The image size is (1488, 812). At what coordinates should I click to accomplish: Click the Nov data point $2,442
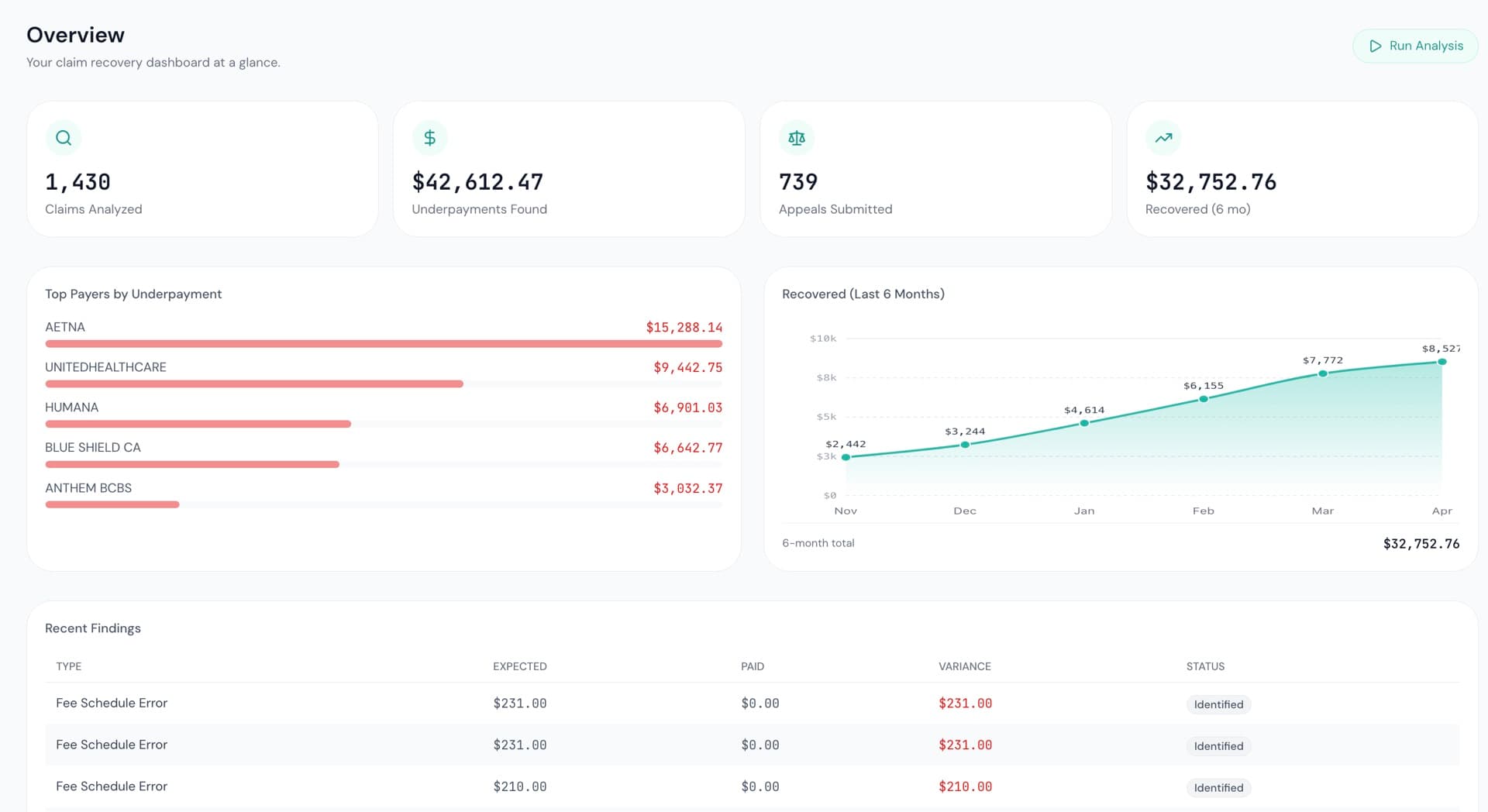846,457
